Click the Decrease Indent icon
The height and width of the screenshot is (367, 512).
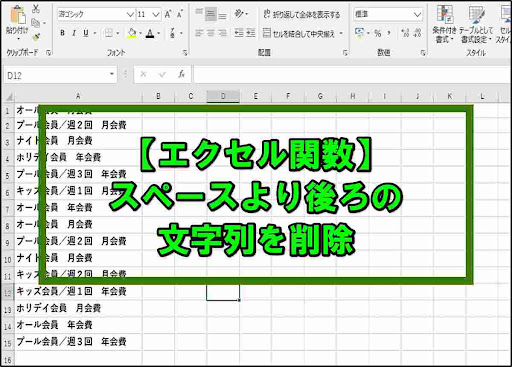pos(239,33)
